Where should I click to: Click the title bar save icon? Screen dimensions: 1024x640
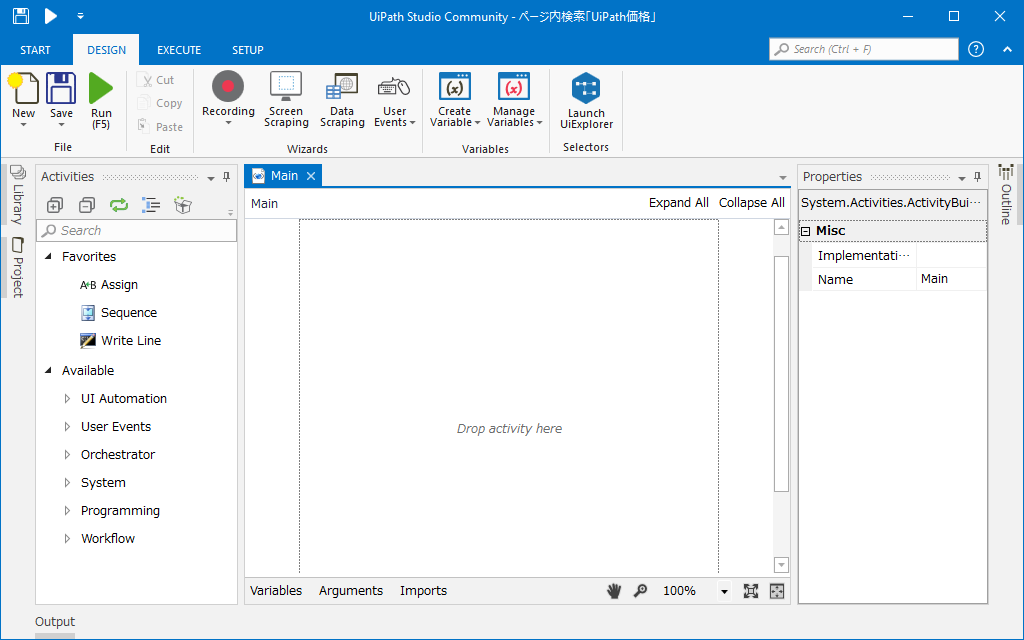pyautogui.click(x=21, y=16)
